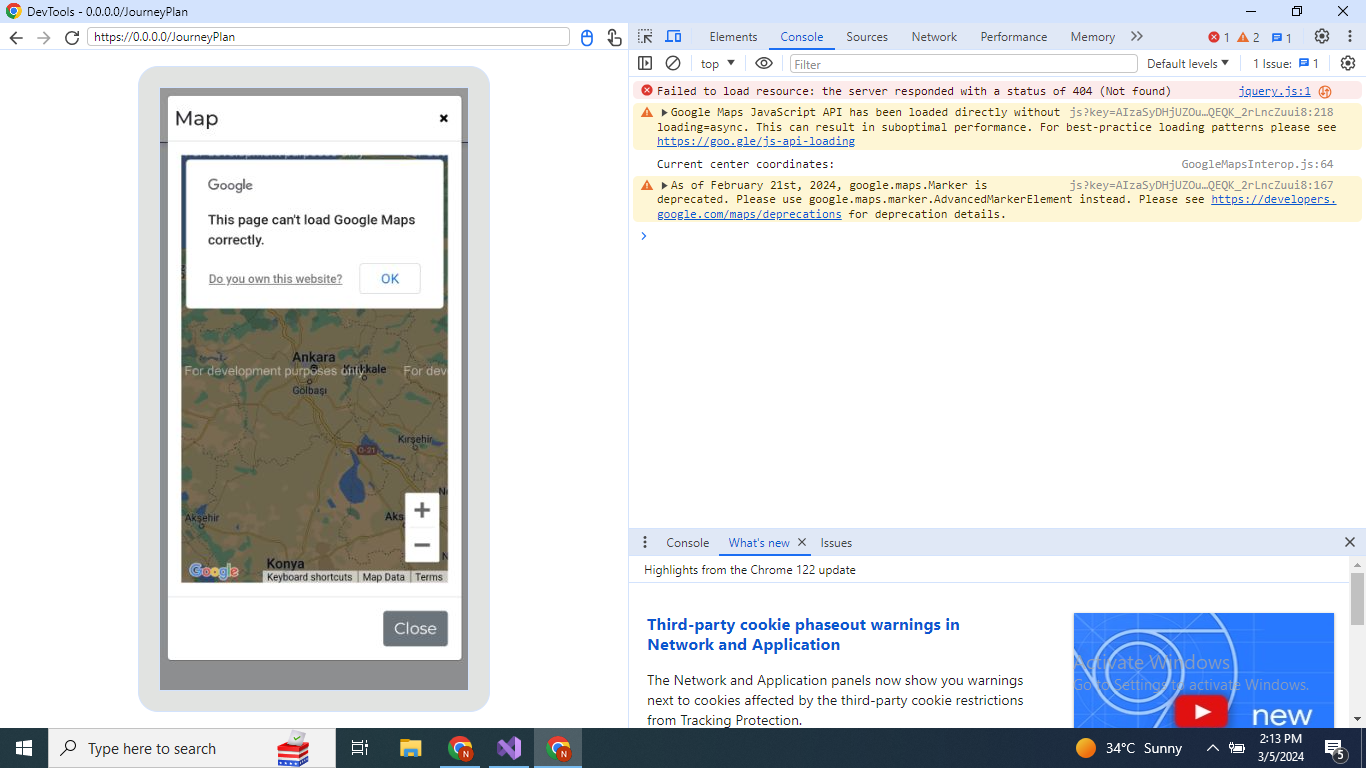The image size is (1366, 768).
Task: Click the red error count indicator
Action: coord(1219,37)
